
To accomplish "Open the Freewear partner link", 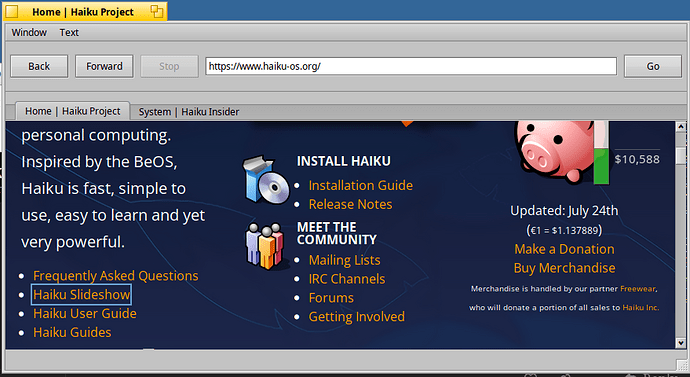I will tap(638, 289).
